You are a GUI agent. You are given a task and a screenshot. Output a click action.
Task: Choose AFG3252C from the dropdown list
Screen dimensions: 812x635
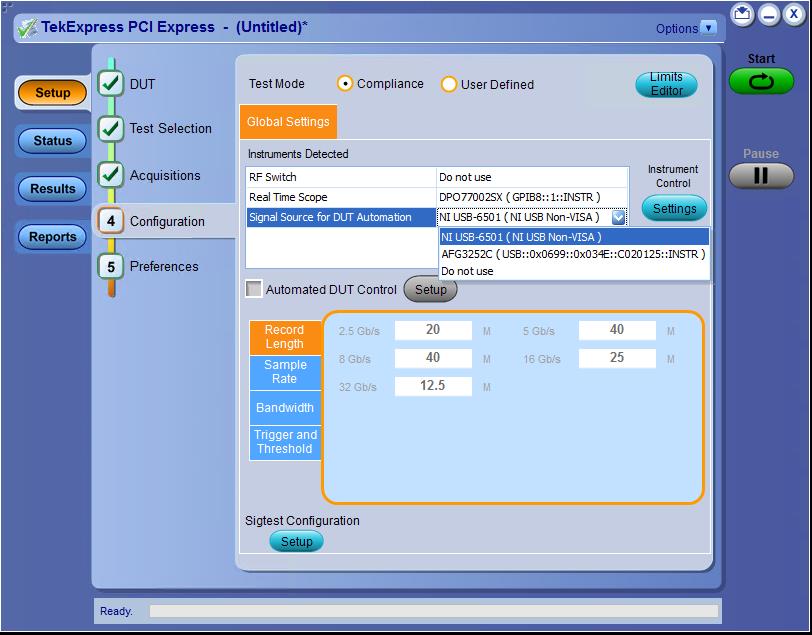[573, 254]
